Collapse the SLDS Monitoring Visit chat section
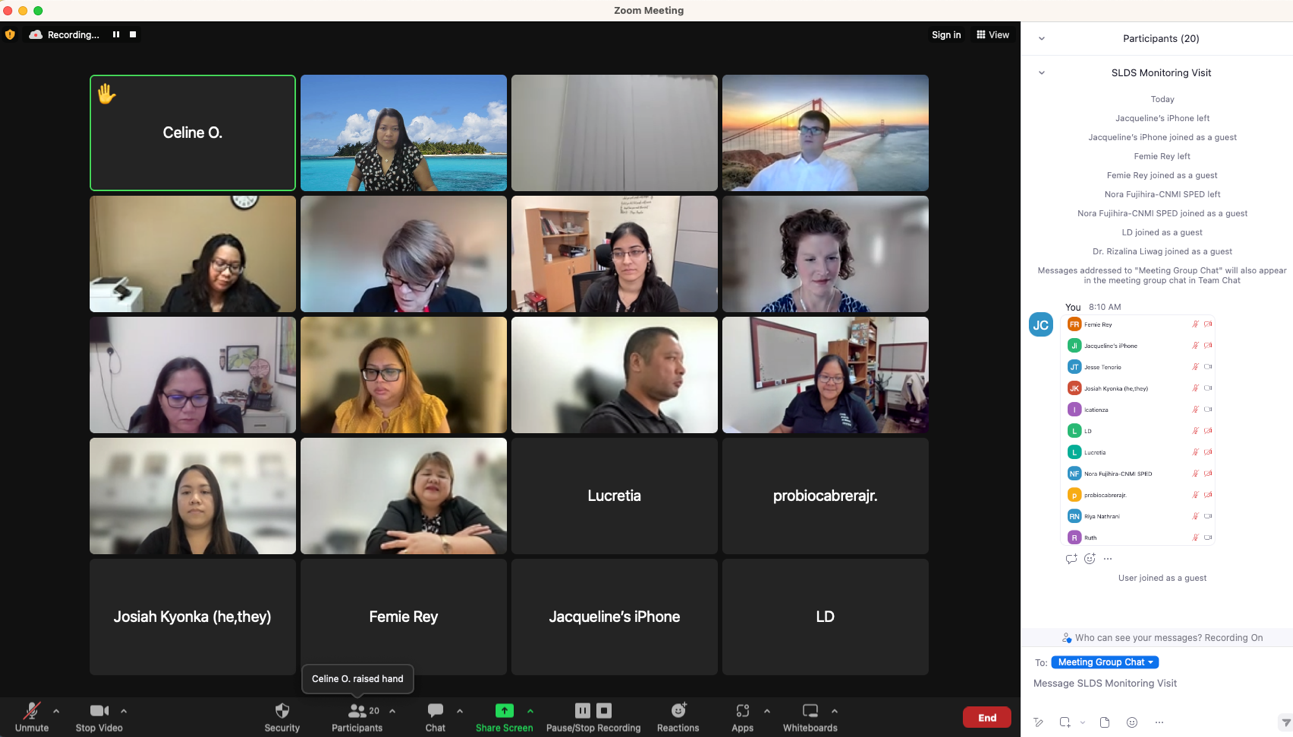This screenshot has height=737, width=1293. 1042,72
